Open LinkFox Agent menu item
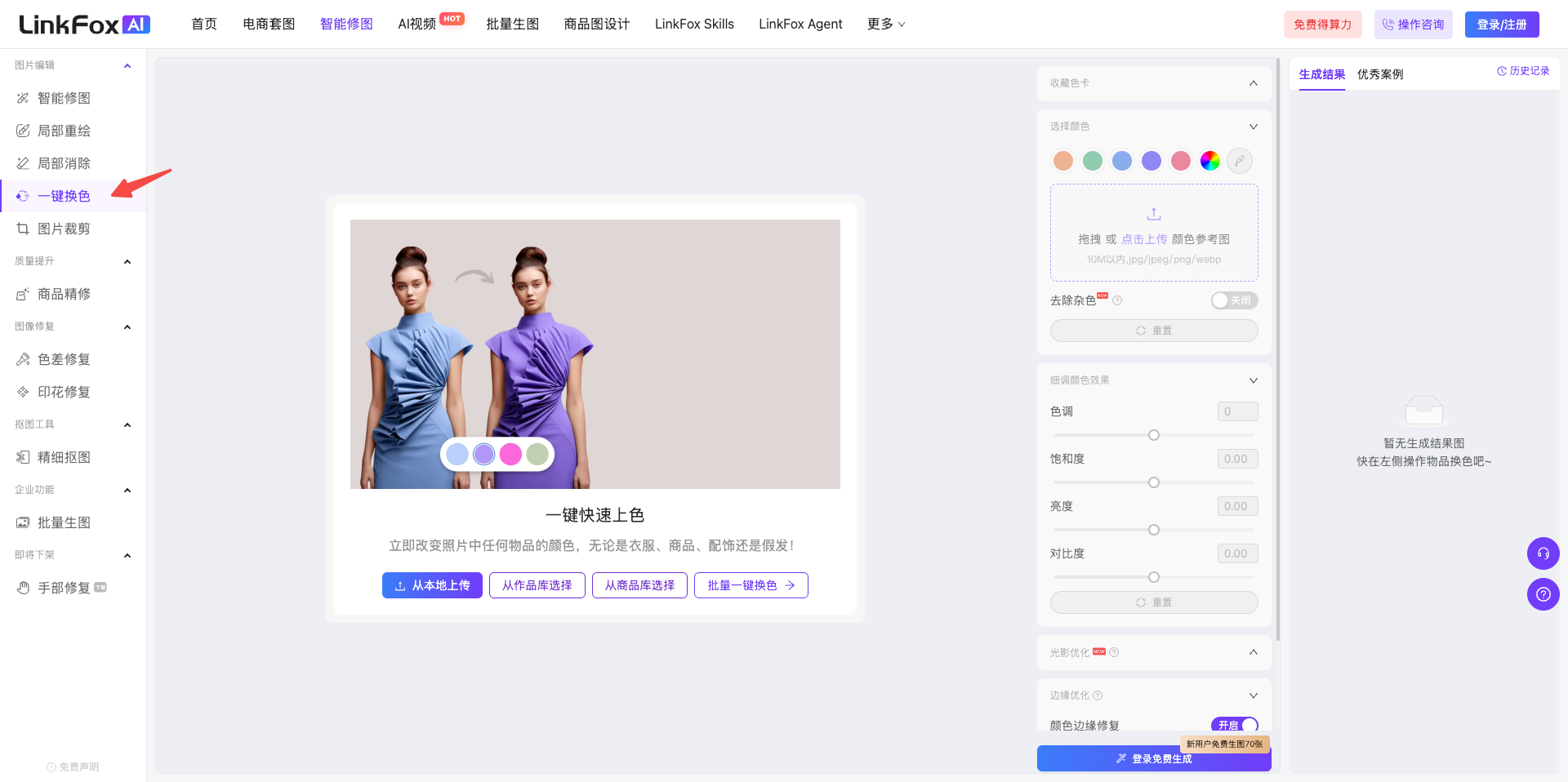Image resolution: width=1568 pixels, height=782 pixels. 800,24
